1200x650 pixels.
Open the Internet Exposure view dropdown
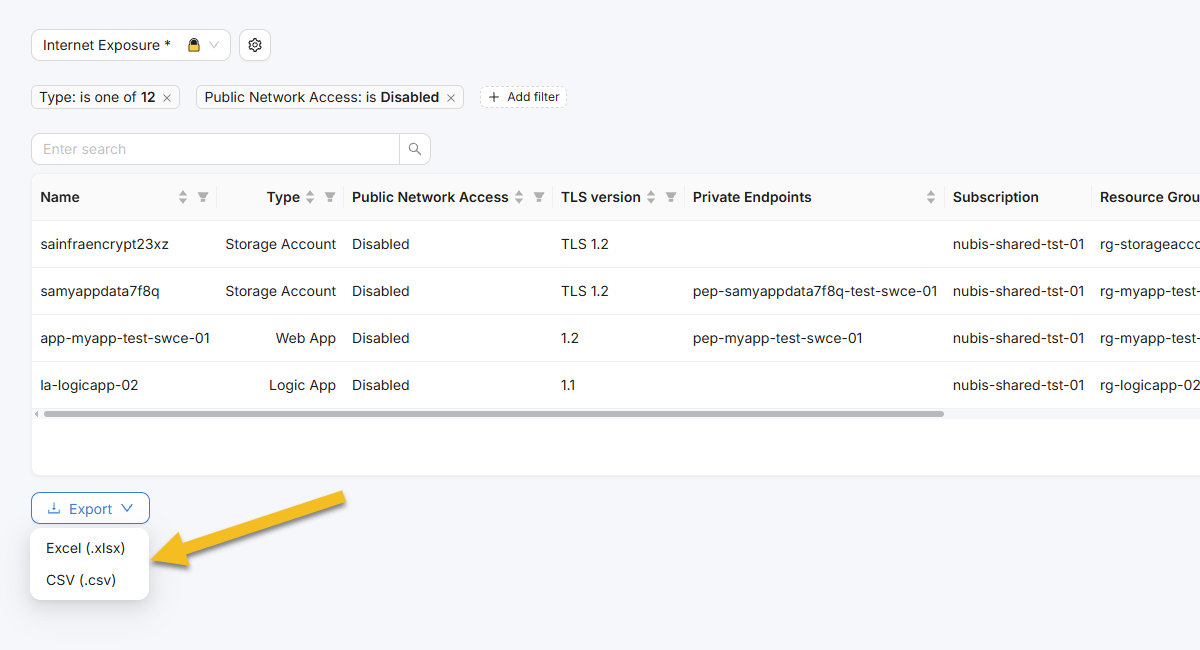pos(131,45)
